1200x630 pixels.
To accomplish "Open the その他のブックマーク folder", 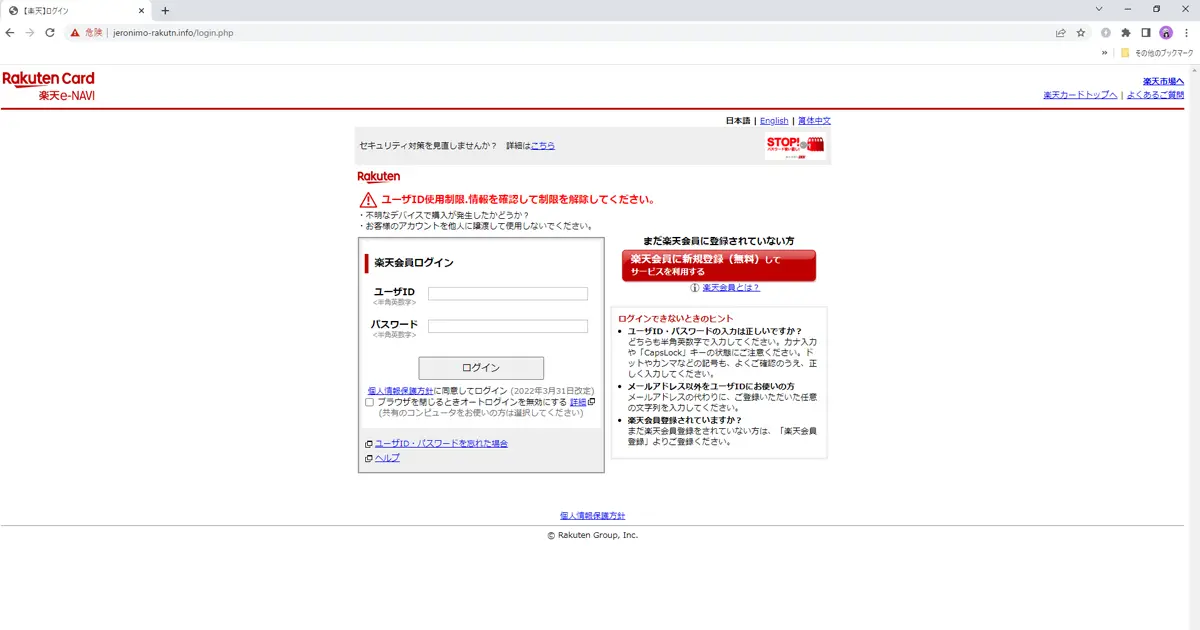I will [1156, 52].
